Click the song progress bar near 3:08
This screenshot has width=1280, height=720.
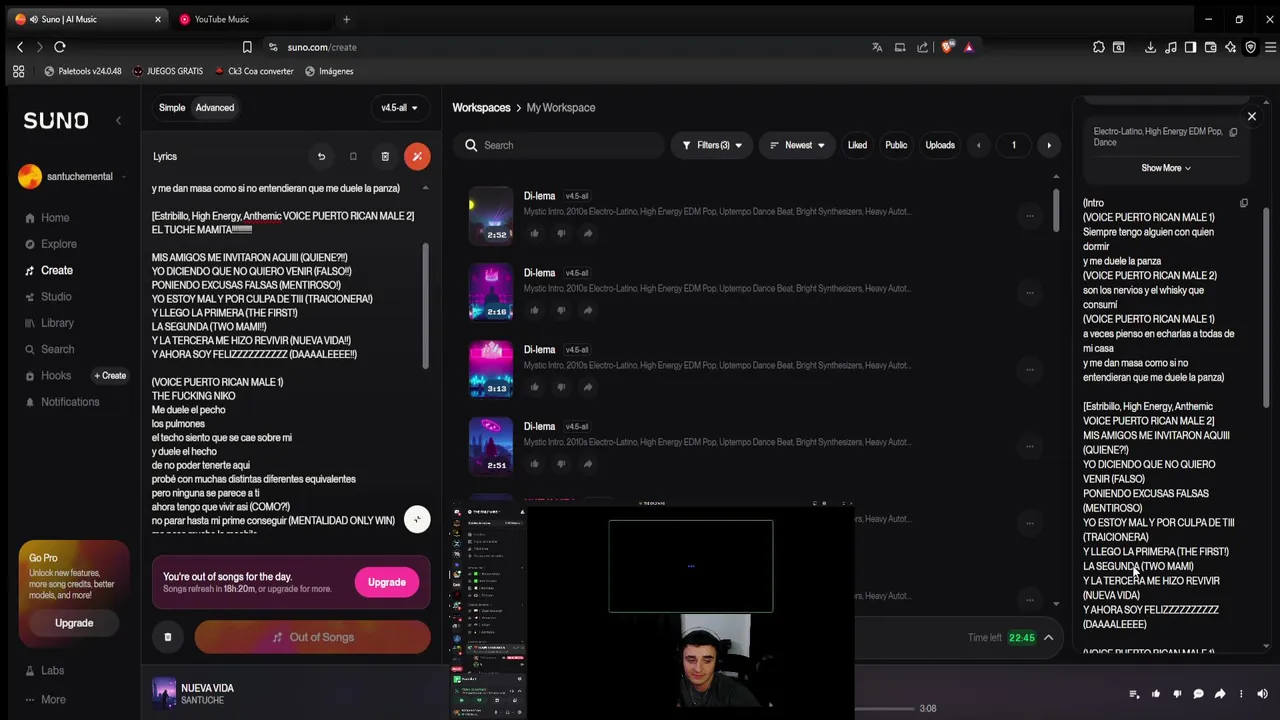(x=885, y=708)
